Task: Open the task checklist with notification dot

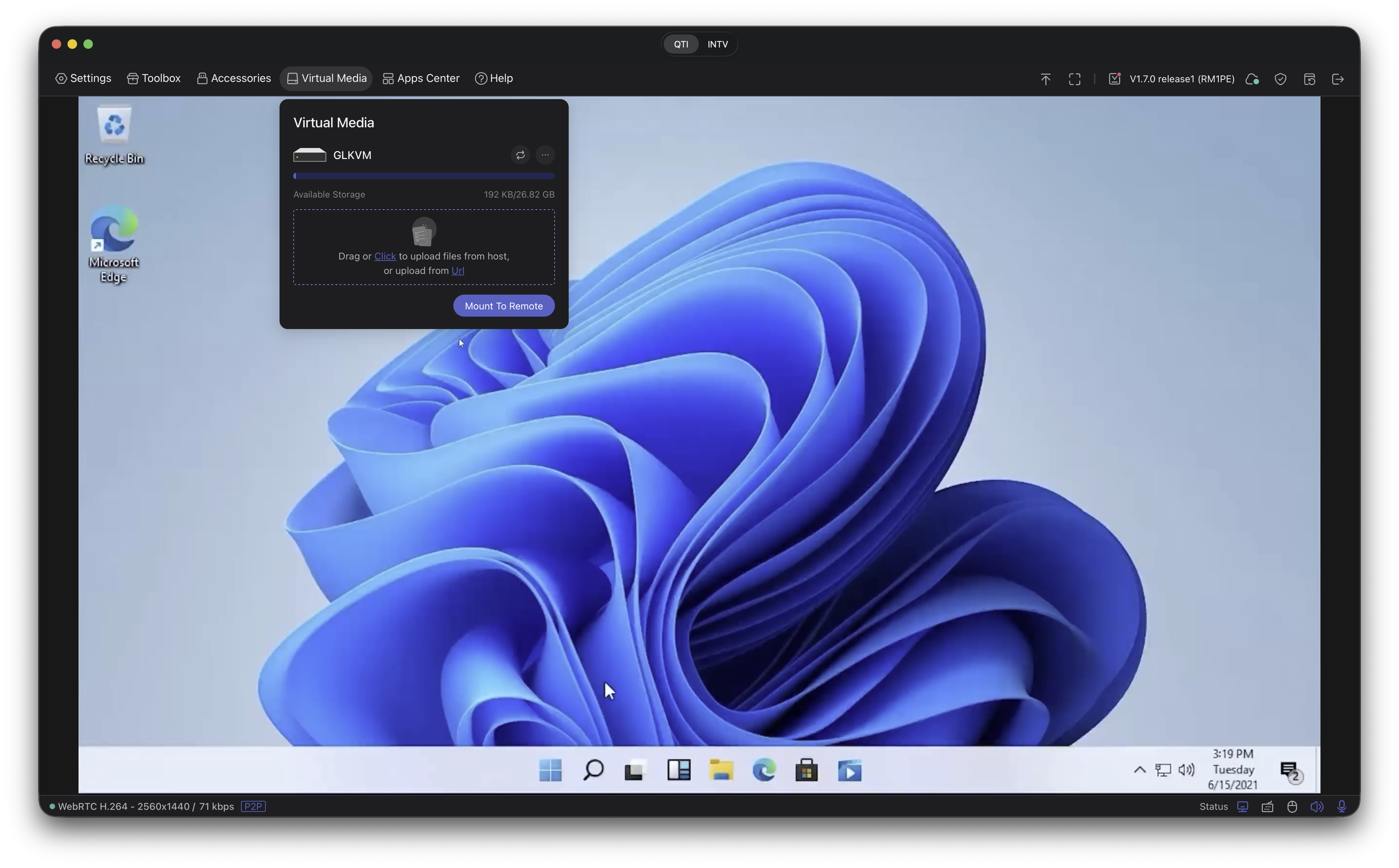Action: pyautogui.click(x=1114, y=79)
